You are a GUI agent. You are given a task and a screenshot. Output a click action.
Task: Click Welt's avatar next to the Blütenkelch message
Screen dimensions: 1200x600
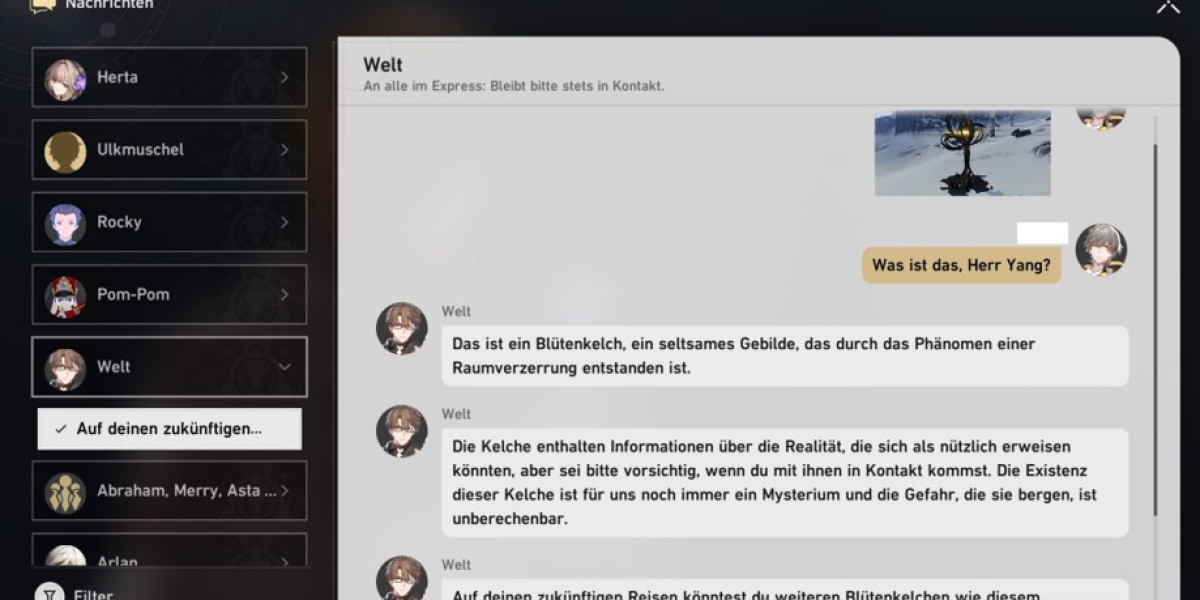click(x=402, y=329)
